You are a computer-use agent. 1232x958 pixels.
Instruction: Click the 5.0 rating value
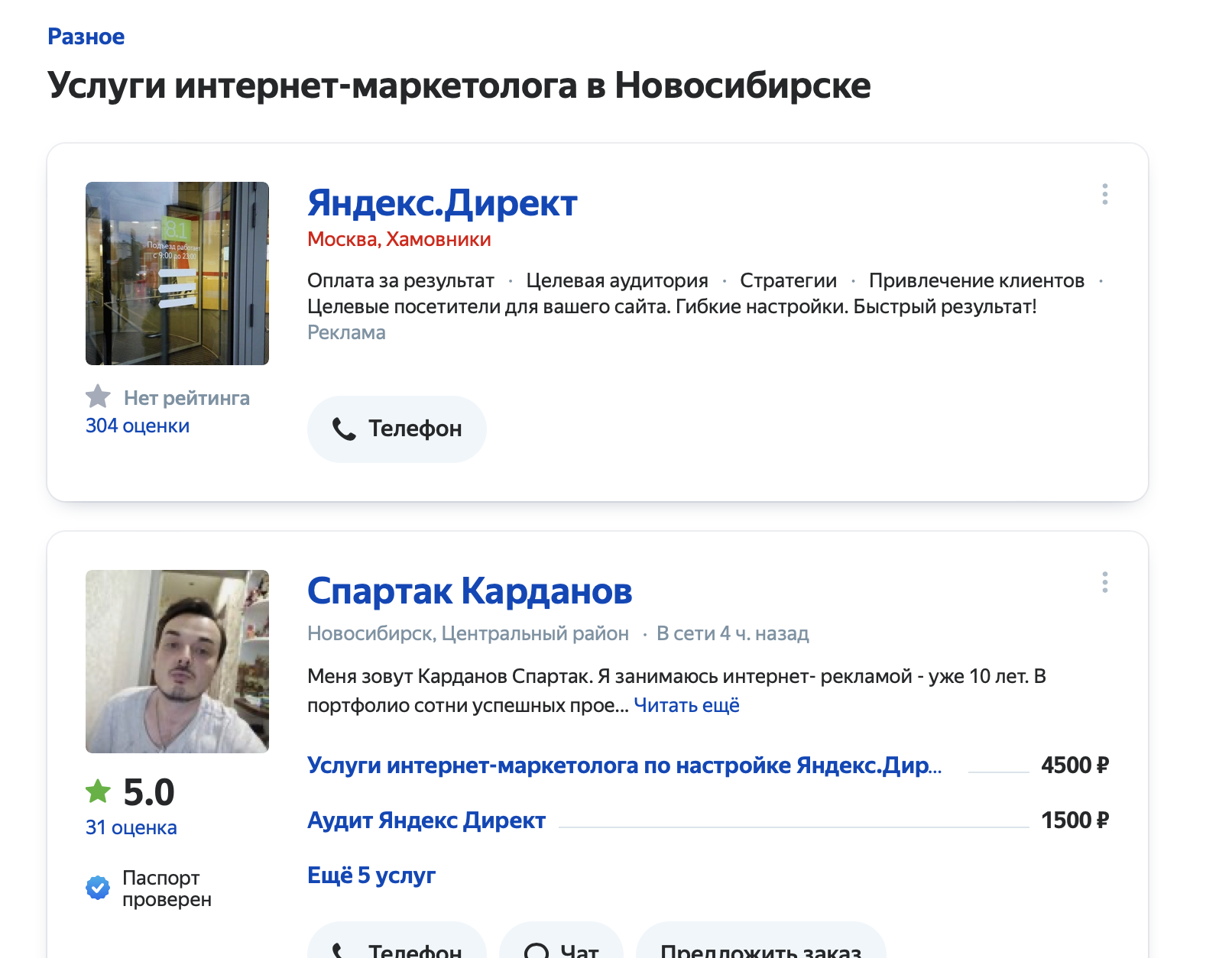click(x=149, y=792)
